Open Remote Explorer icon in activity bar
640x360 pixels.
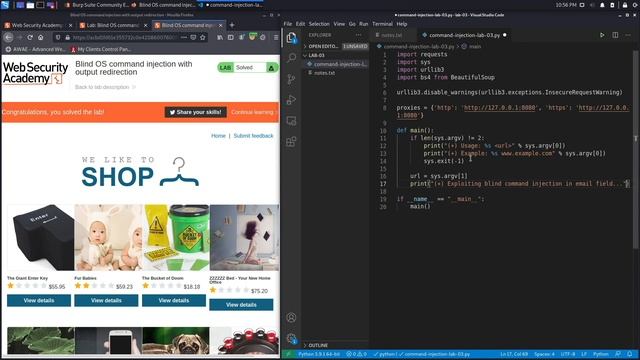click(x=291, y=121)
